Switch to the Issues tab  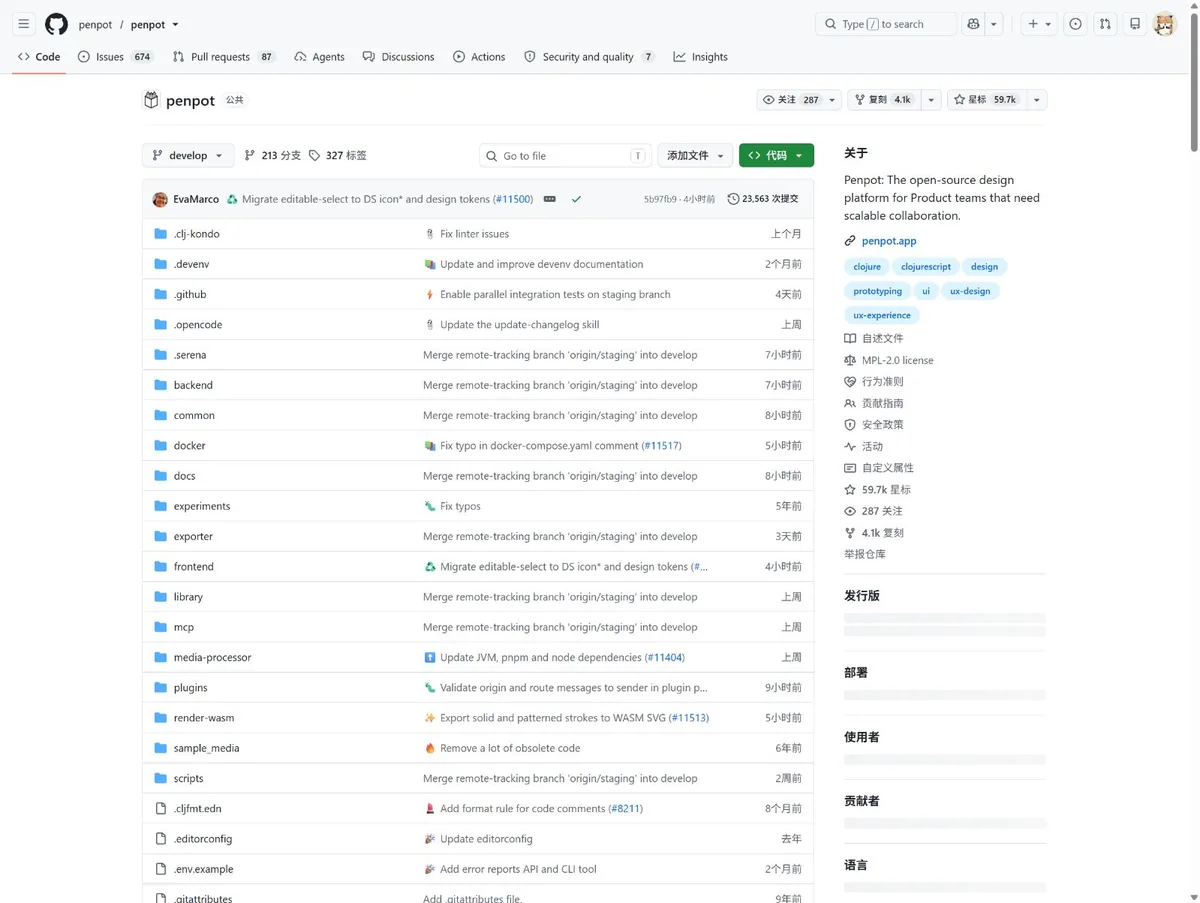pos(115,57)
